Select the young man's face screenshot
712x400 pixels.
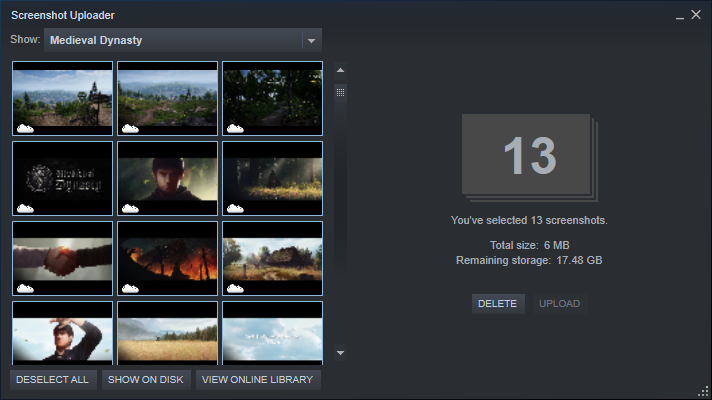[x=168, y=178]
